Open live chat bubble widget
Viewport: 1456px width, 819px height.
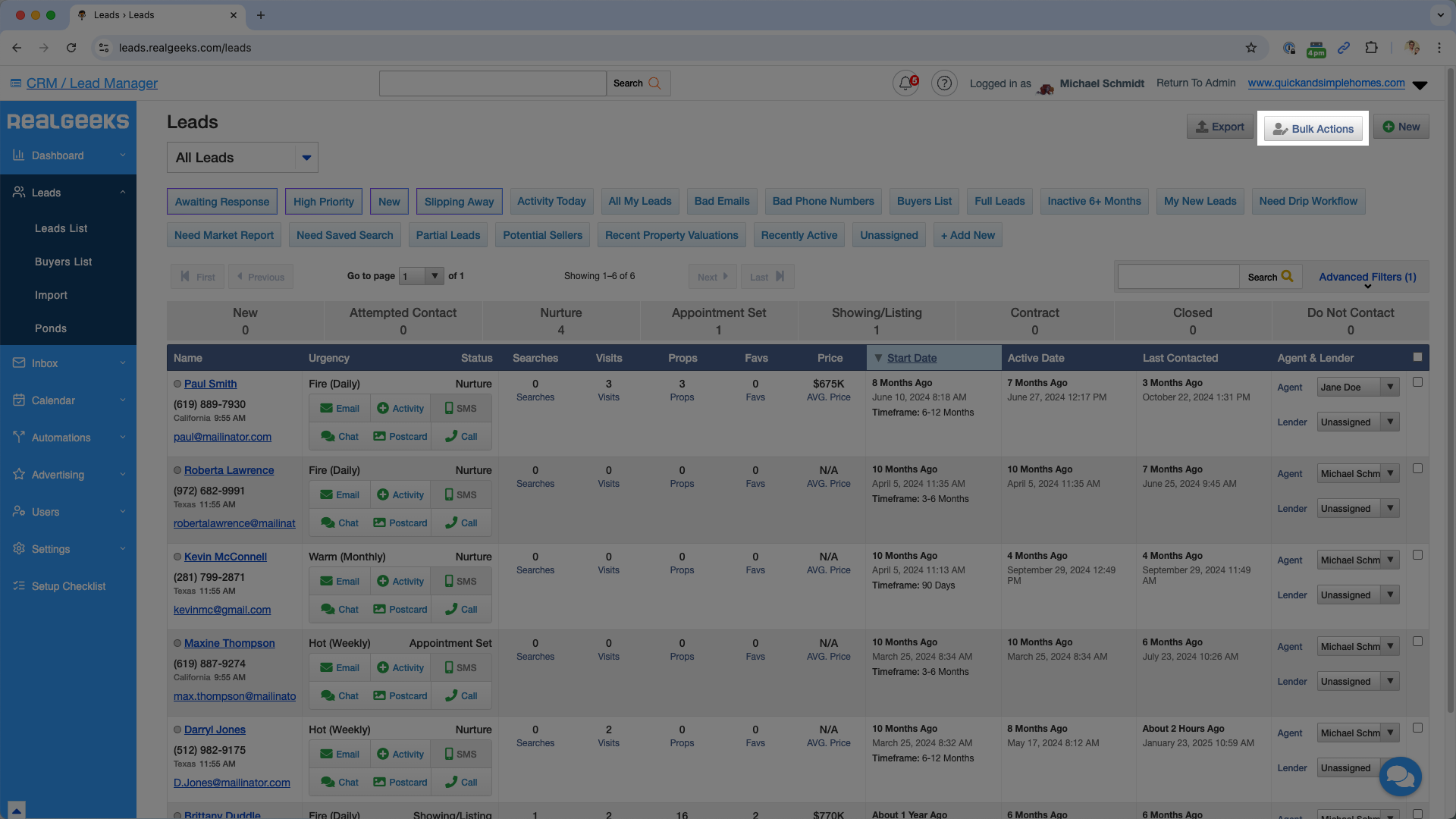[1400, 777]
